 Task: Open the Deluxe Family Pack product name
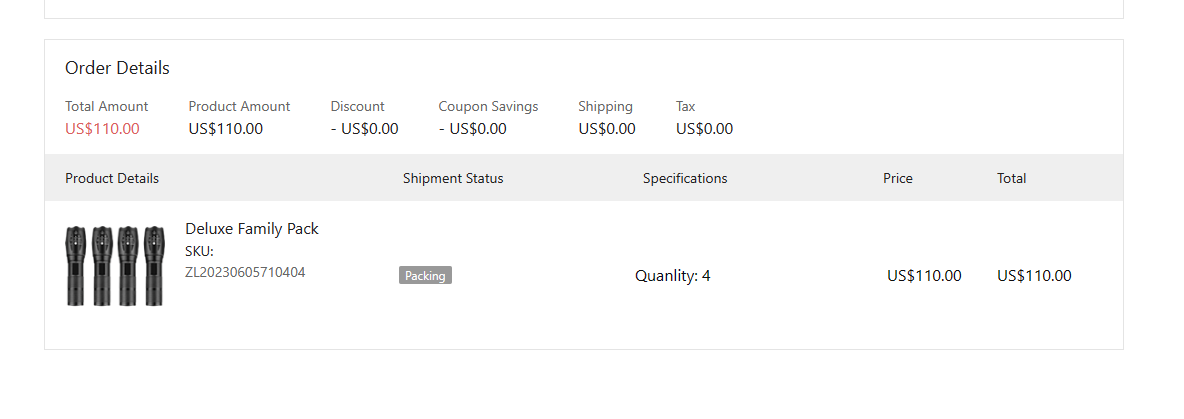tap(252, 229)
